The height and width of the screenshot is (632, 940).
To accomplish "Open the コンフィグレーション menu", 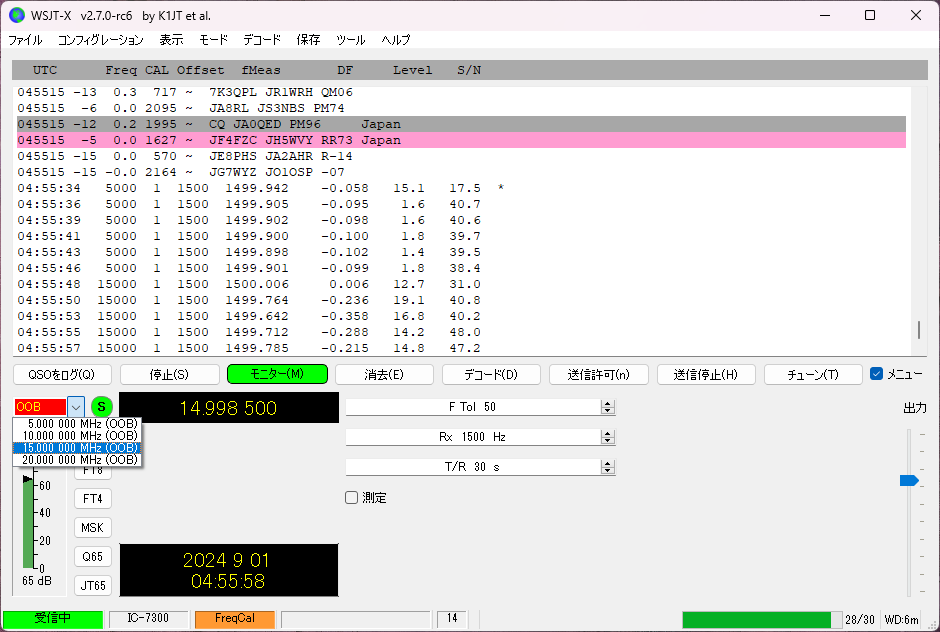I will [x=101, y=40].
